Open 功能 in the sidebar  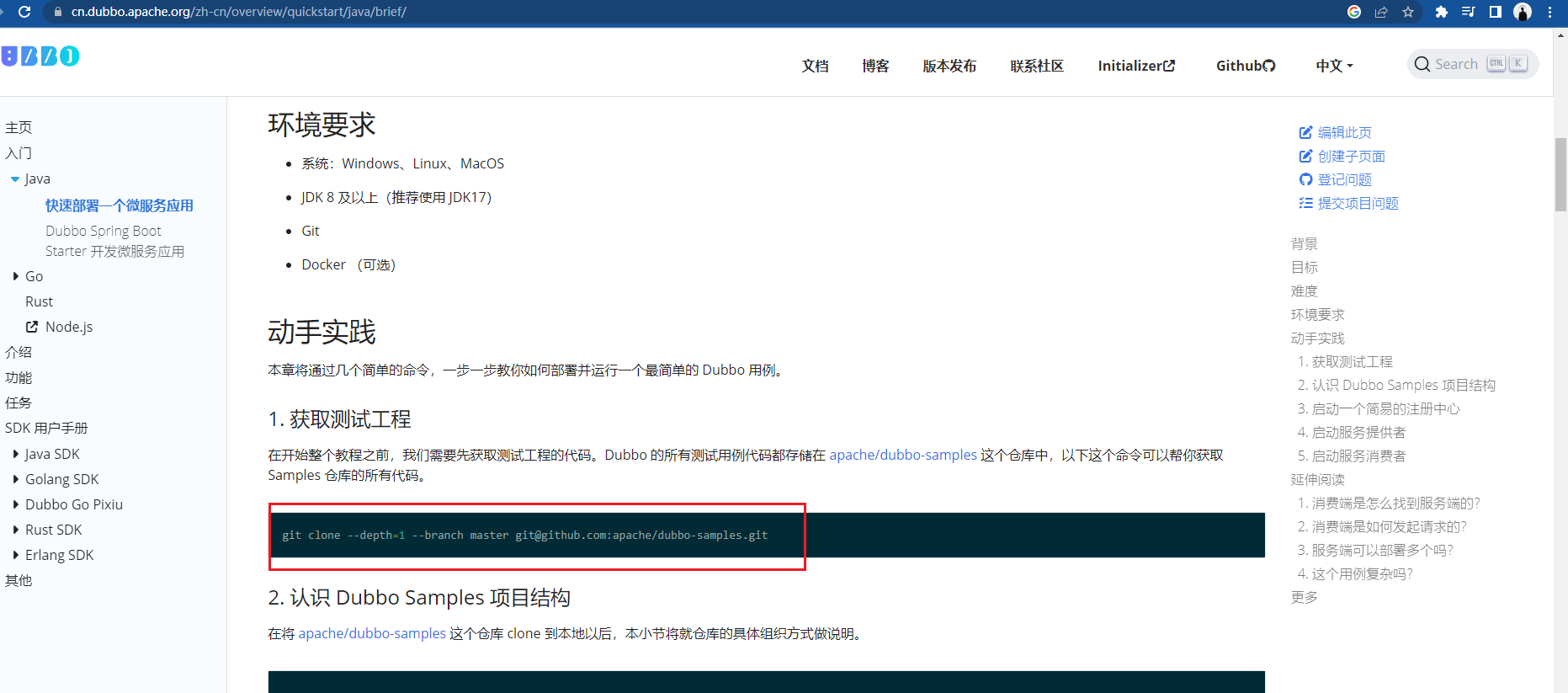(19, 377)
